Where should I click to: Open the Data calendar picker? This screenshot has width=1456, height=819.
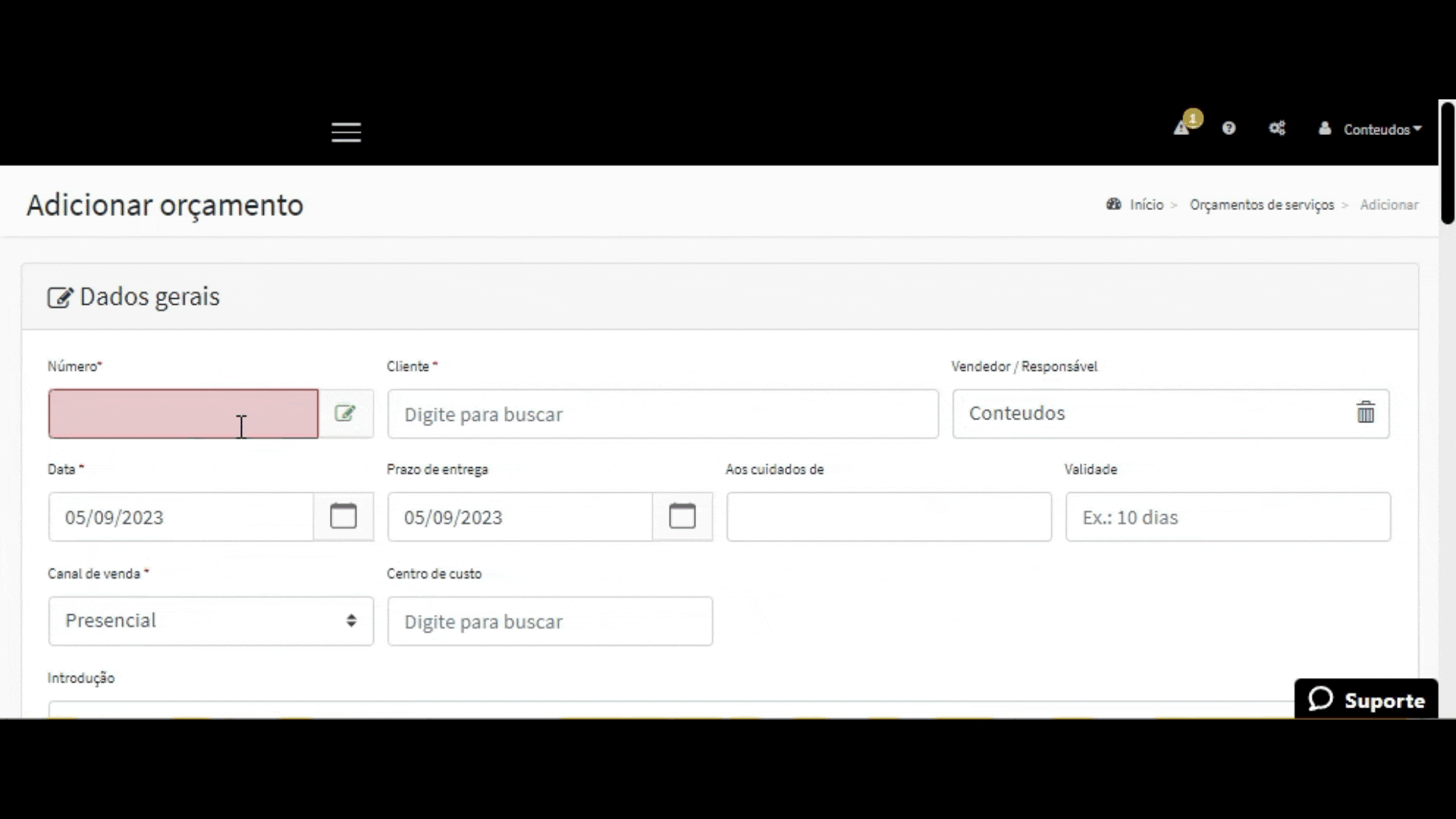[344, 516]
